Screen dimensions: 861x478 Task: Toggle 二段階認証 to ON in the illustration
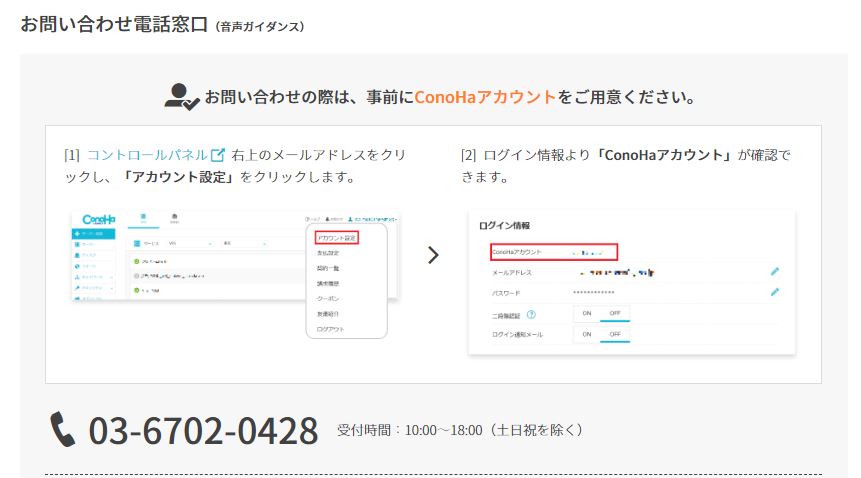pyautogui.click(x=587, y=313)
